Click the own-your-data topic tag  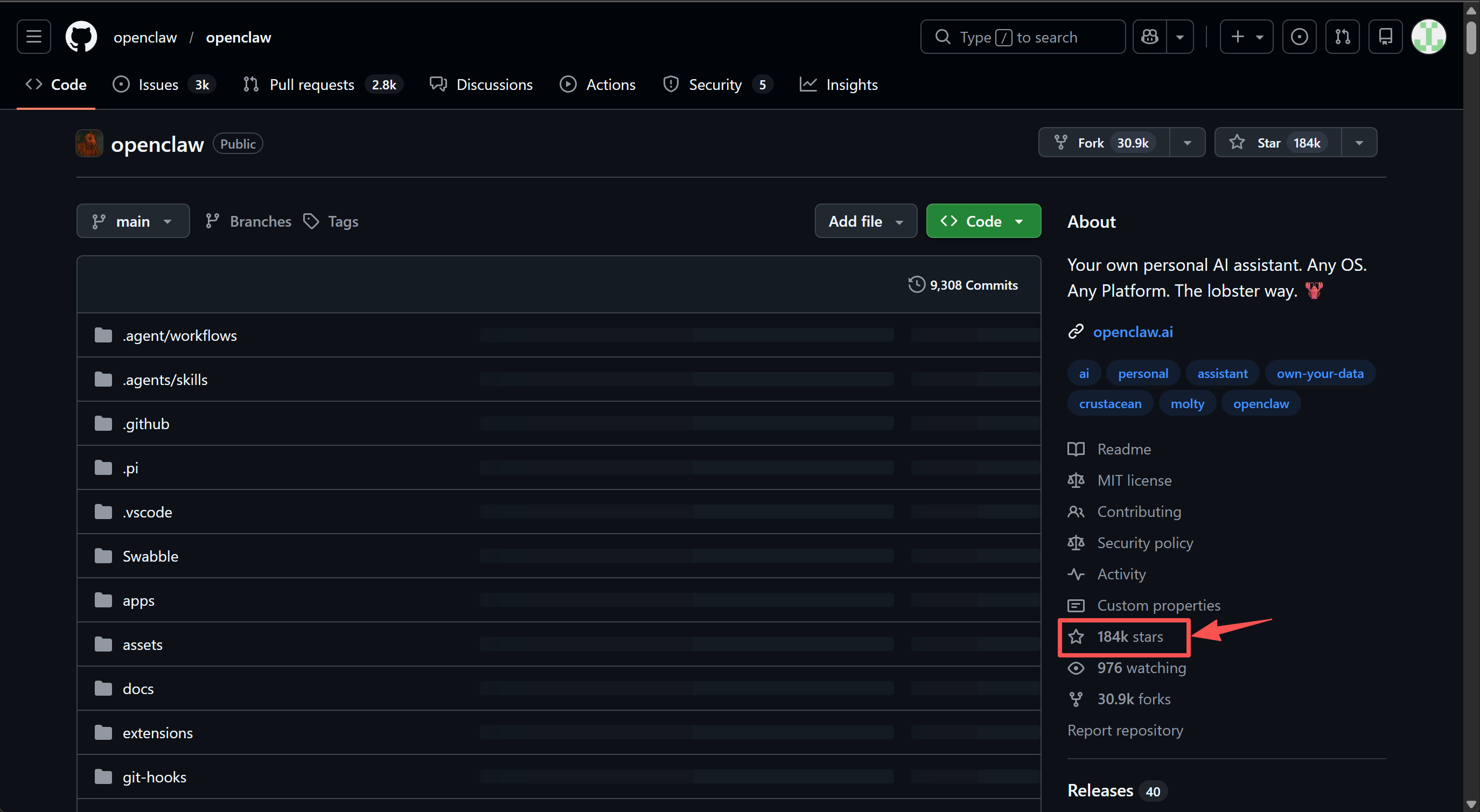[x=1320, y=373]
